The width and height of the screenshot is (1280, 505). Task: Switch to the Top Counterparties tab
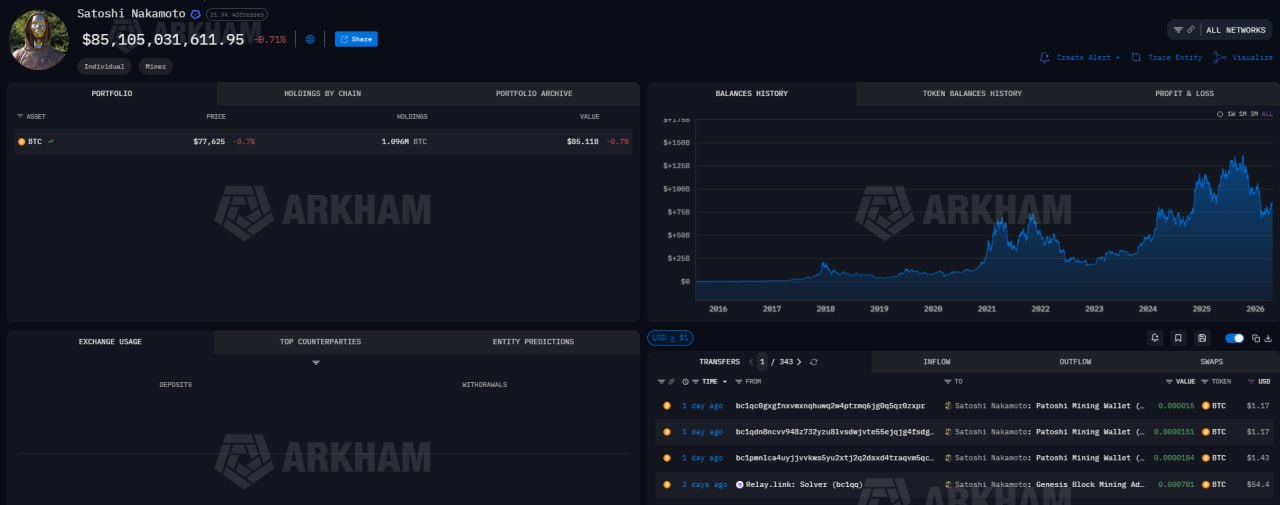[x=320, y=341]
